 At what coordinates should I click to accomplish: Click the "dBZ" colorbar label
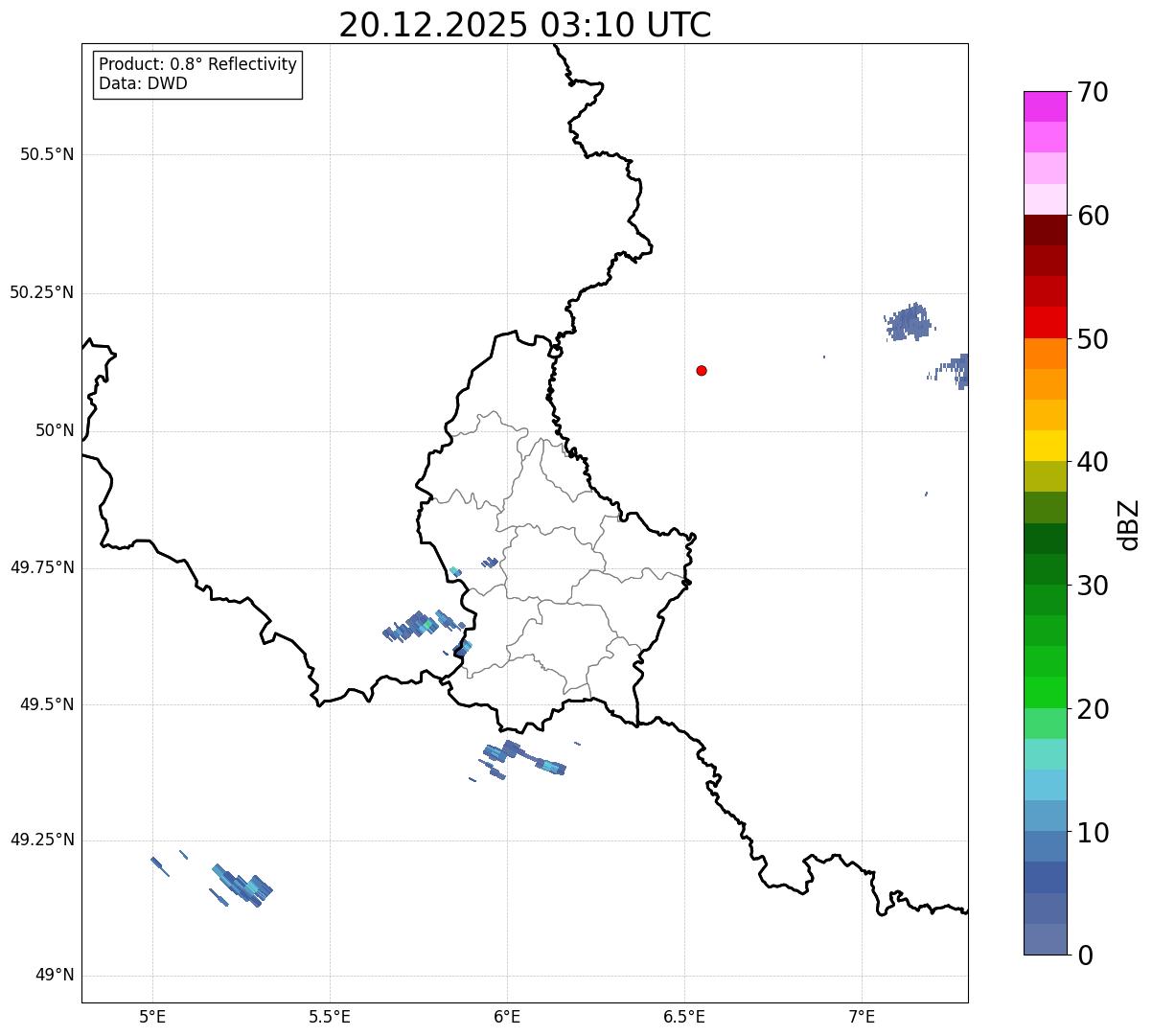coord(1129,524)
